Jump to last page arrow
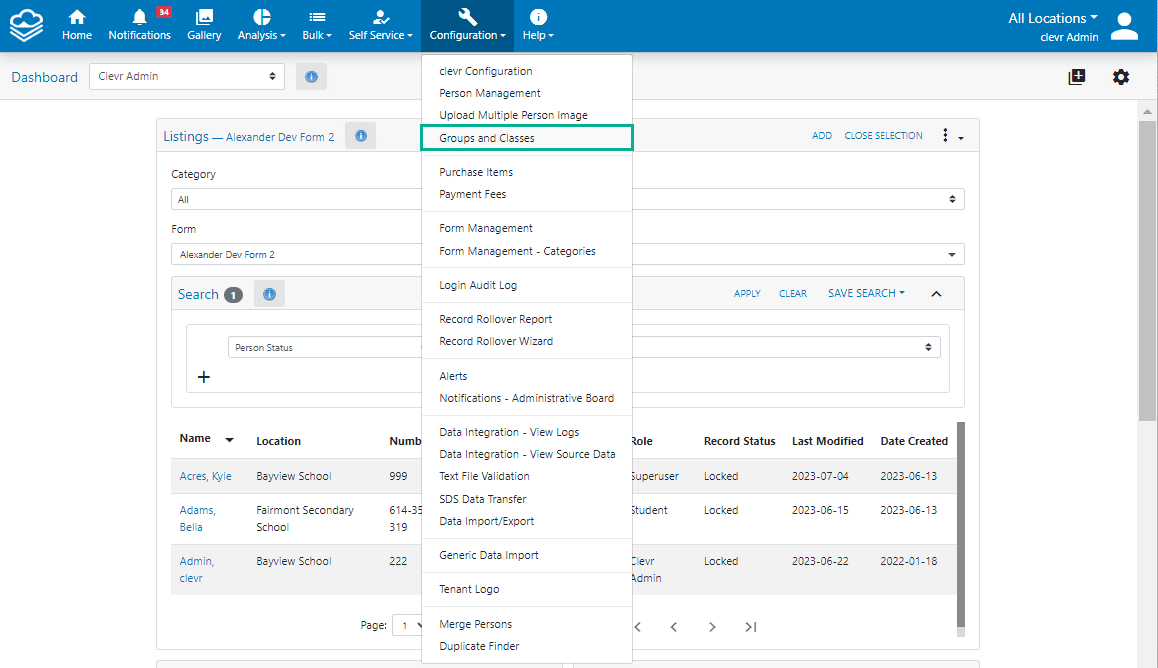This screenshot has width=1158, height=668. 750,627
